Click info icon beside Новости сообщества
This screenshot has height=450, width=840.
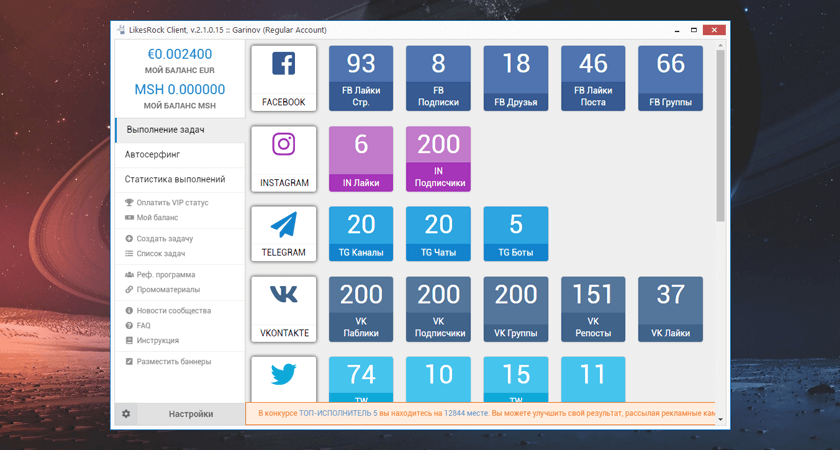click(x=129, y=311)
